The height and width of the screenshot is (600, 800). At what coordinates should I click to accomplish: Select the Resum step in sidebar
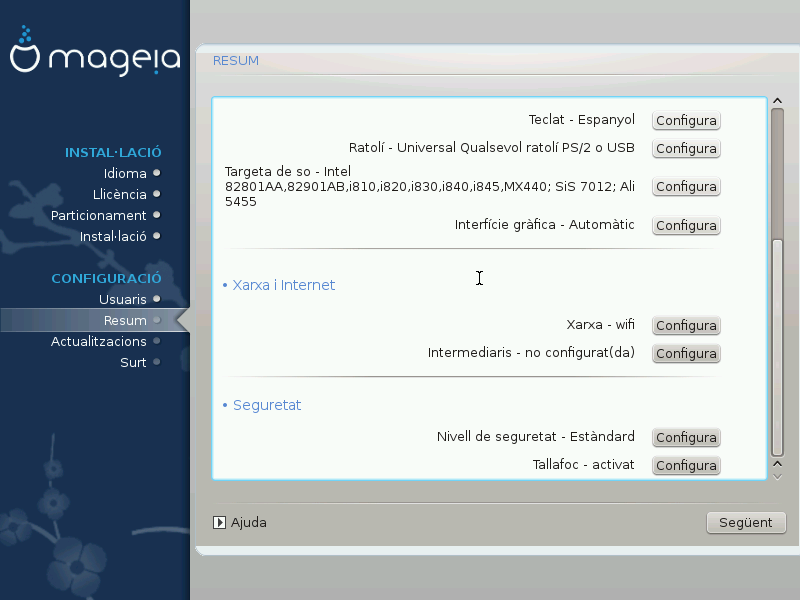pyautogui.click(x=125, y=321)
